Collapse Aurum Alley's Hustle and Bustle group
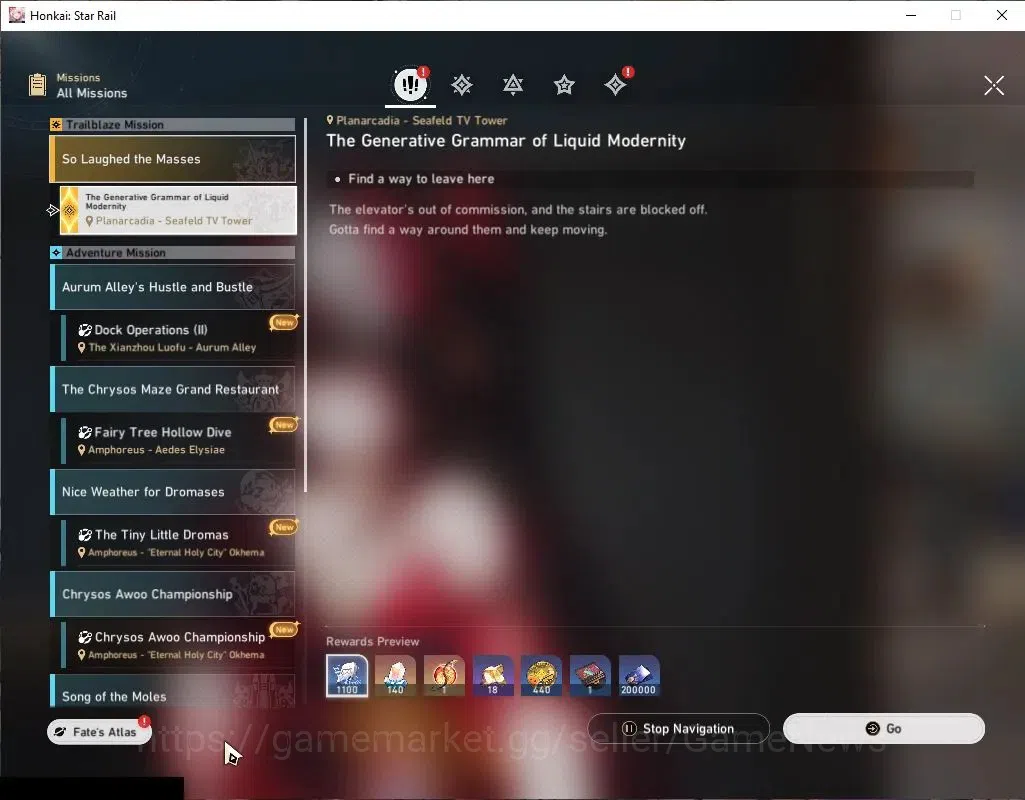The height and width of the screenshot is (800, 1025). tap(173, 287)
